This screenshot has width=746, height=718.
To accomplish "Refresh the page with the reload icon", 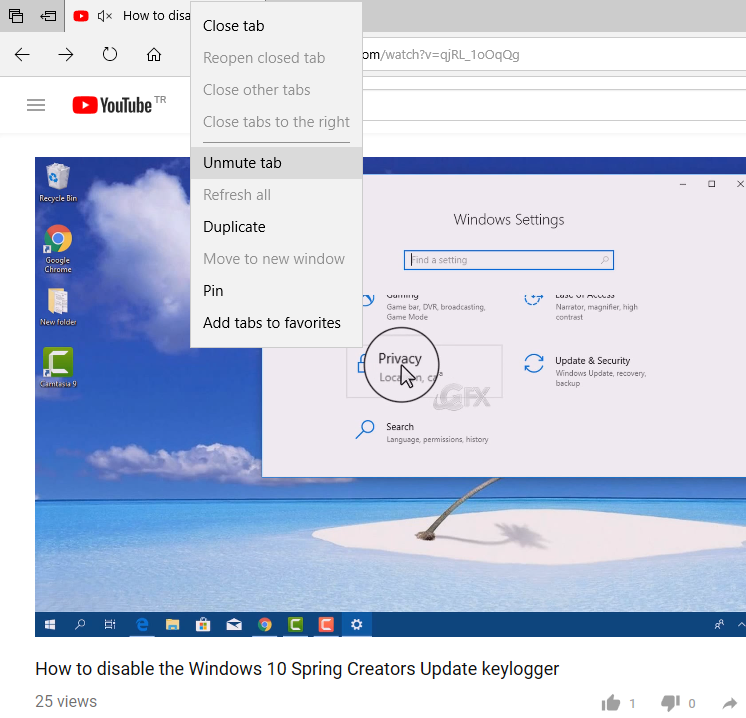I will coord(109,54).
